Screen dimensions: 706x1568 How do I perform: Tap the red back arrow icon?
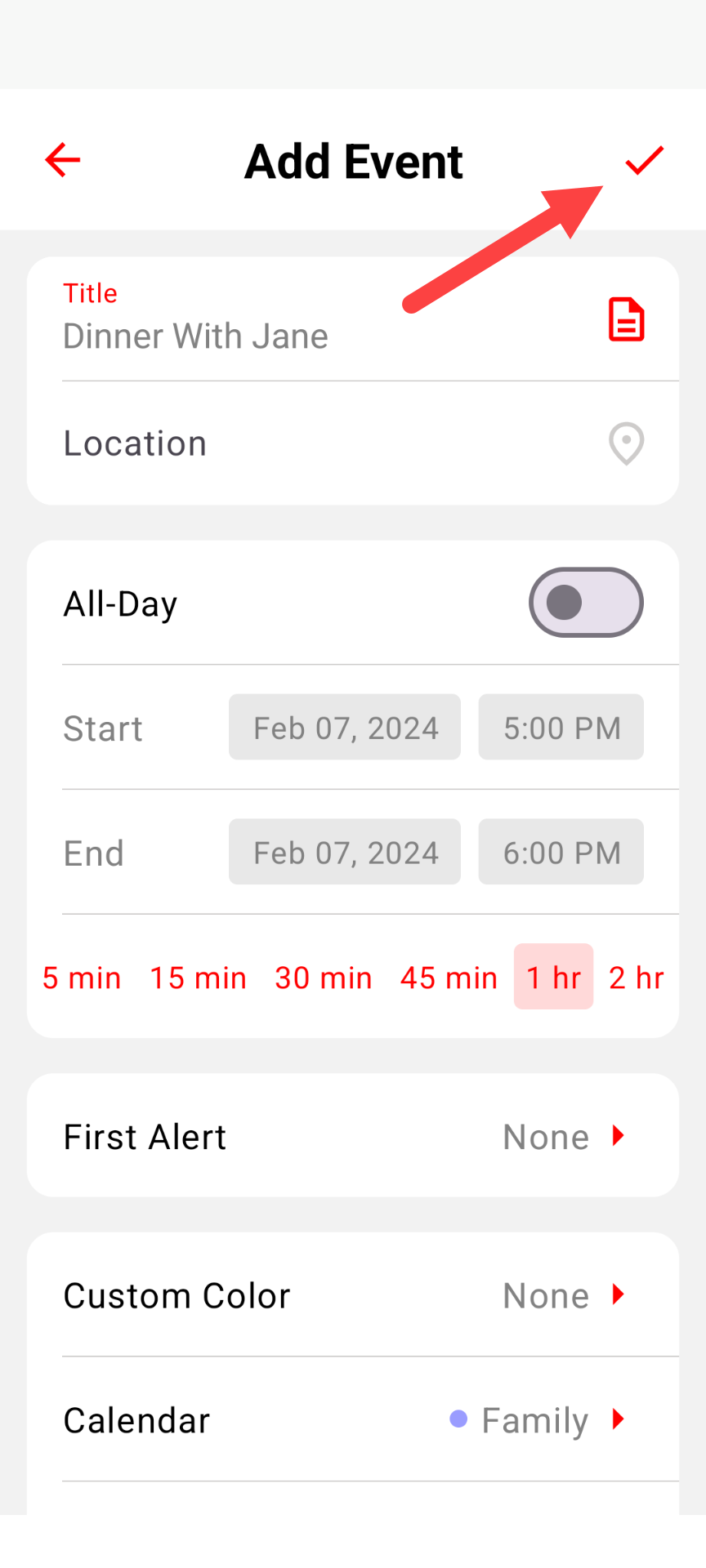pyautogui.click(x=62, y=159)
